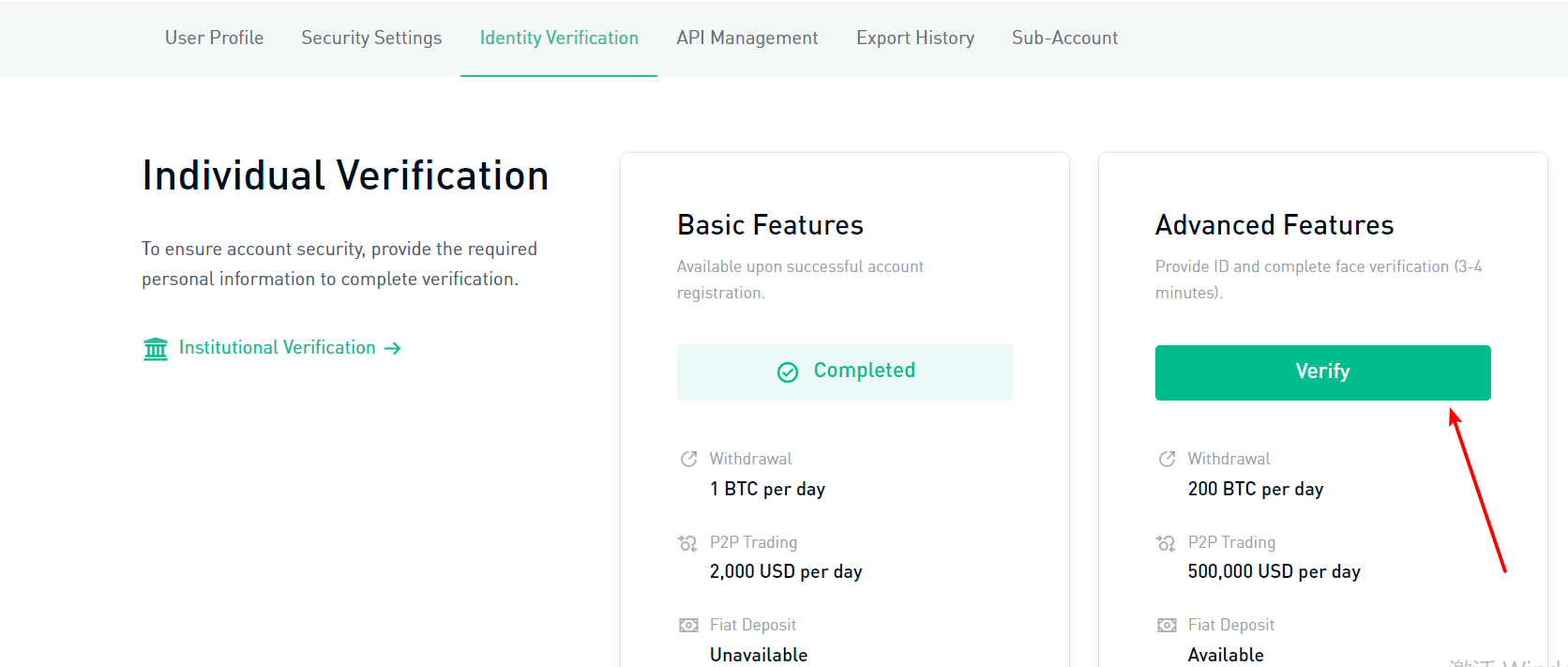Click the Completed checkmark icon

coord(788,372)
